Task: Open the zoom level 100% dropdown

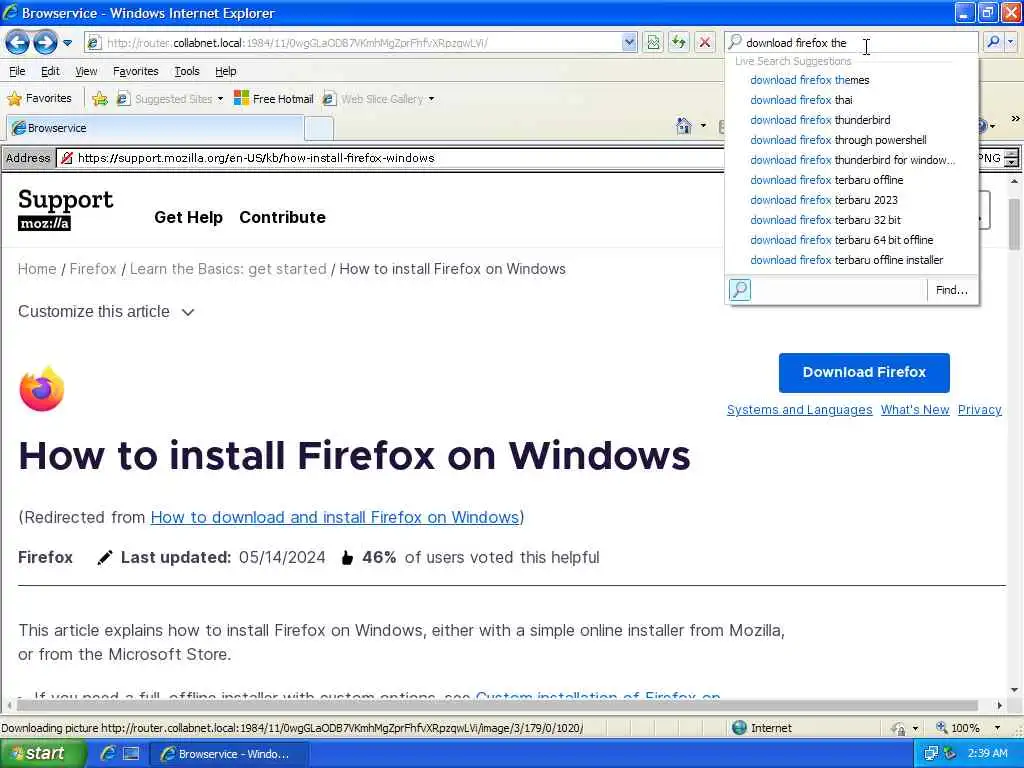Action: pos(997,728)
